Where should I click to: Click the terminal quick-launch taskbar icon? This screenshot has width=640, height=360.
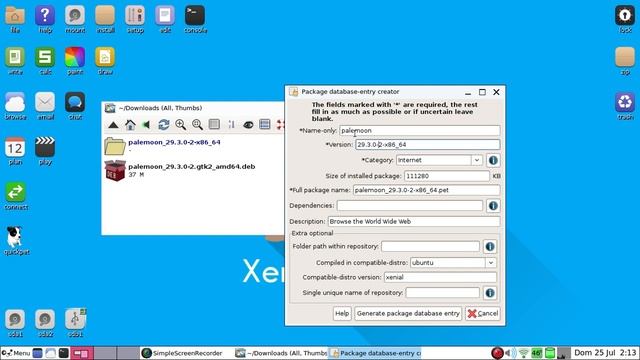coord(64,353)
